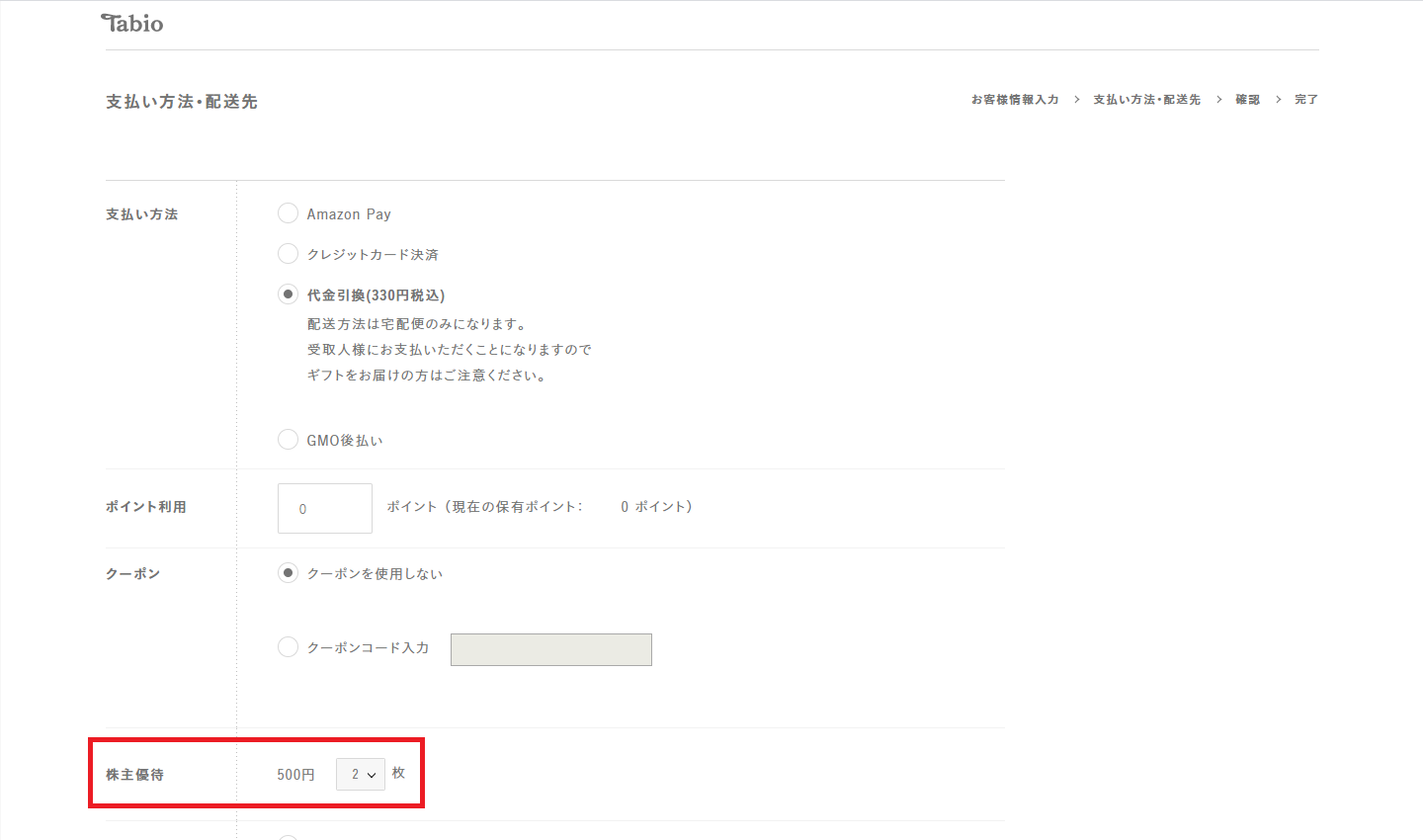This screenshot has height=840, width=1423.
Task: Choose クーポンコード入力 radio button
Action: (288, 647)
